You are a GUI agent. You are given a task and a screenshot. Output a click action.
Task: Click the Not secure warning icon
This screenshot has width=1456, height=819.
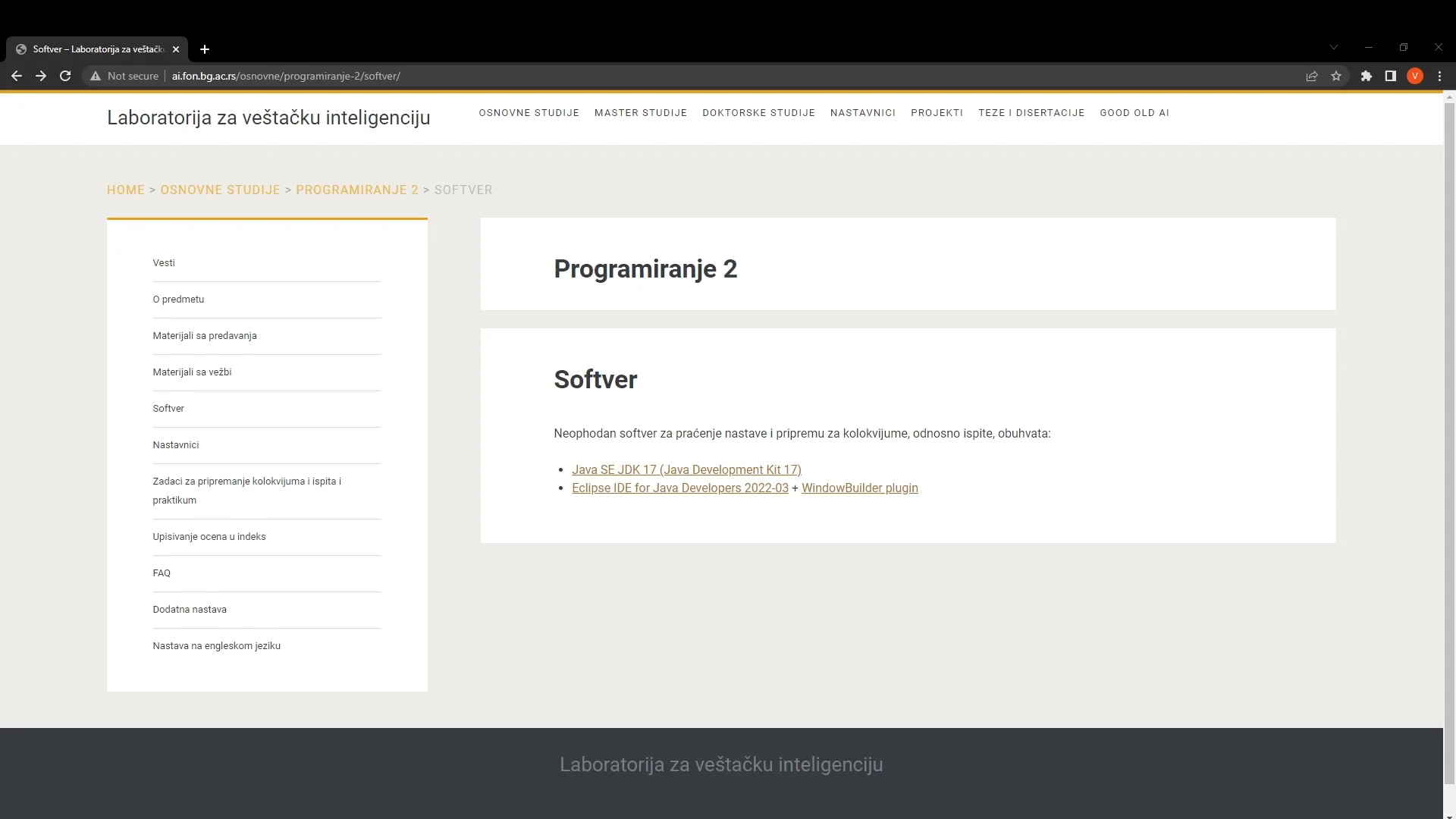(x=96, y=76)
